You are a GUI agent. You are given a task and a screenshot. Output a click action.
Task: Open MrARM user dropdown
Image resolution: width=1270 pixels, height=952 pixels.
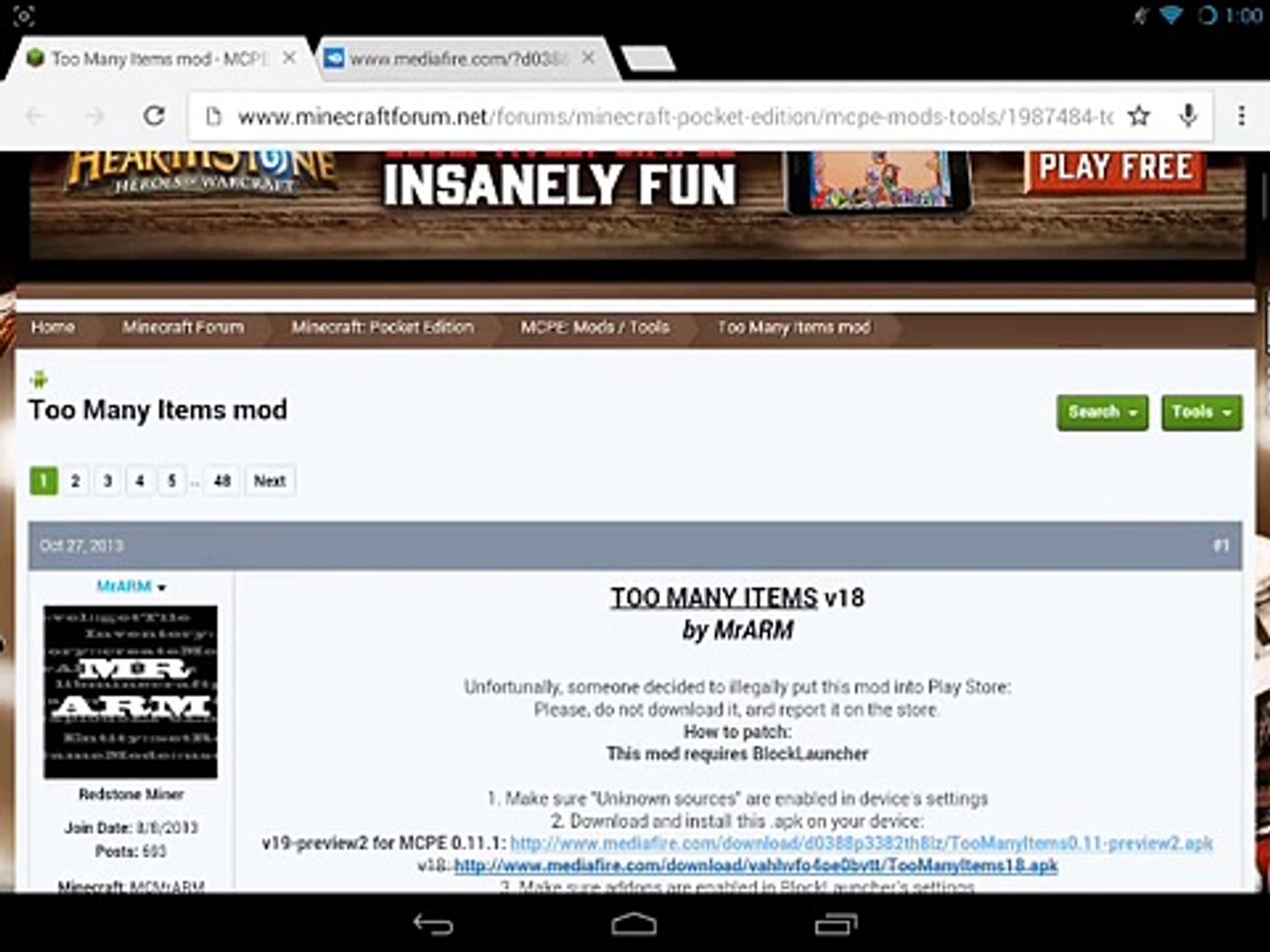tap(131, 586)
